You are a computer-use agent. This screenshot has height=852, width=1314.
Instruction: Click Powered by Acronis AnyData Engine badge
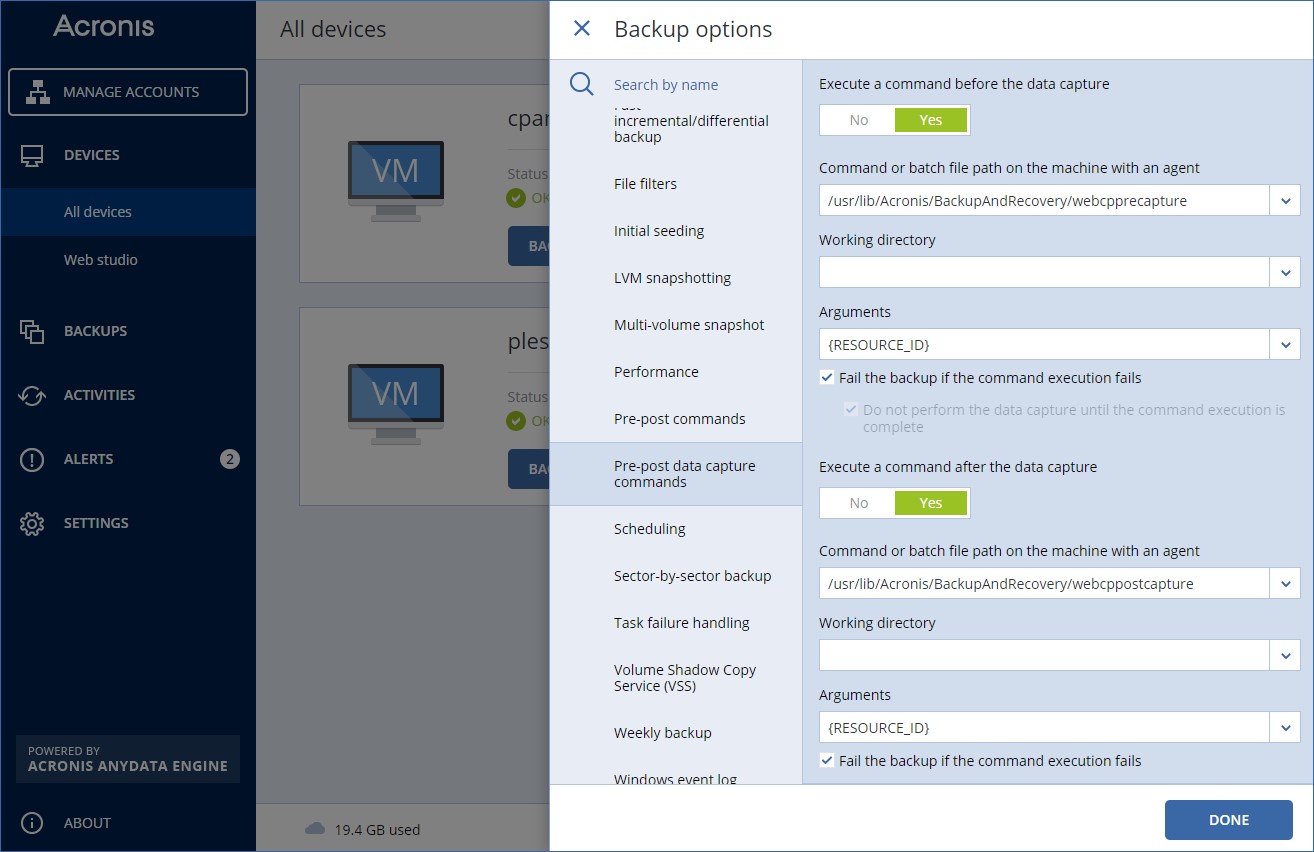click(128, 759)
